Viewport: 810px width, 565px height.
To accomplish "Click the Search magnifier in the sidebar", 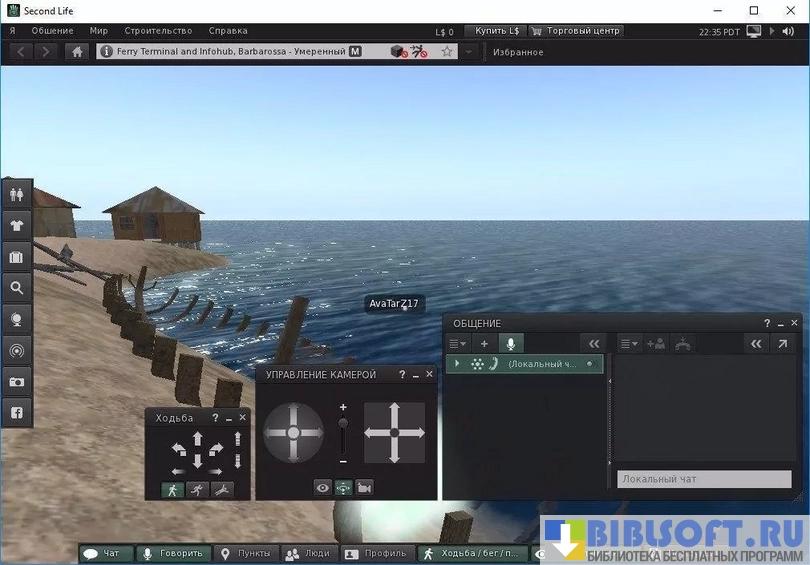I will tap(16, 288).
